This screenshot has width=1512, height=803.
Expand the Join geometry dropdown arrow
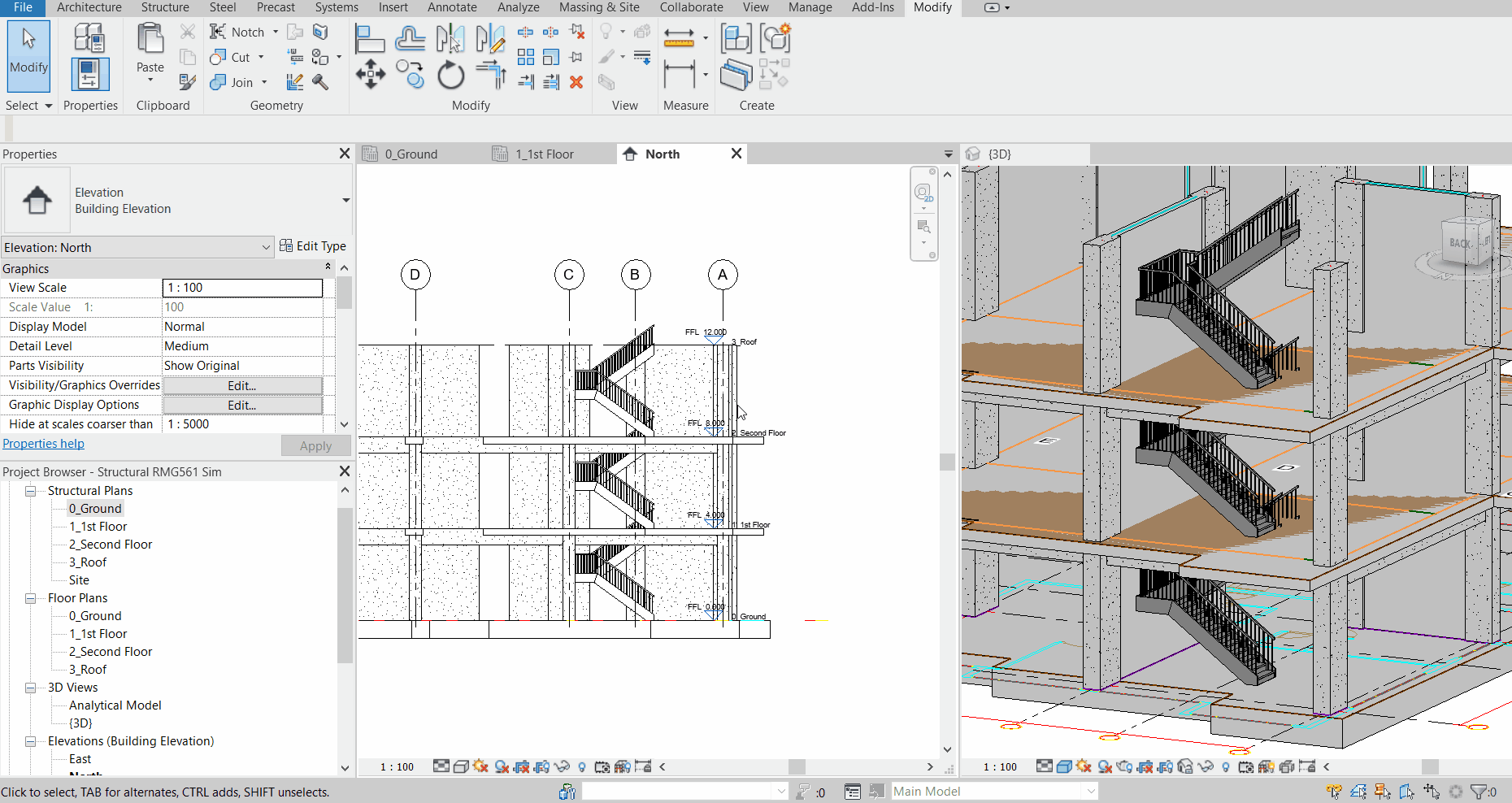click(x=264, y=82)
